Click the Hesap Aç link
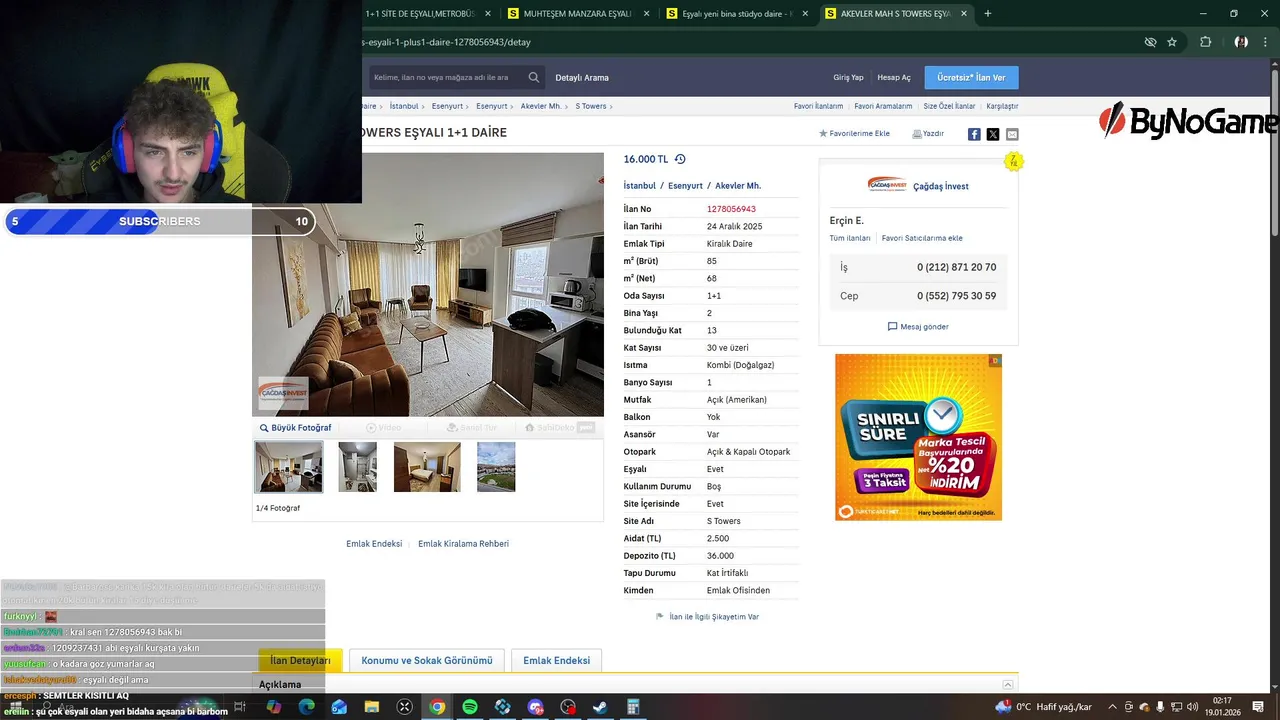This screenshot has height=720, width=1280. point(894,77)
